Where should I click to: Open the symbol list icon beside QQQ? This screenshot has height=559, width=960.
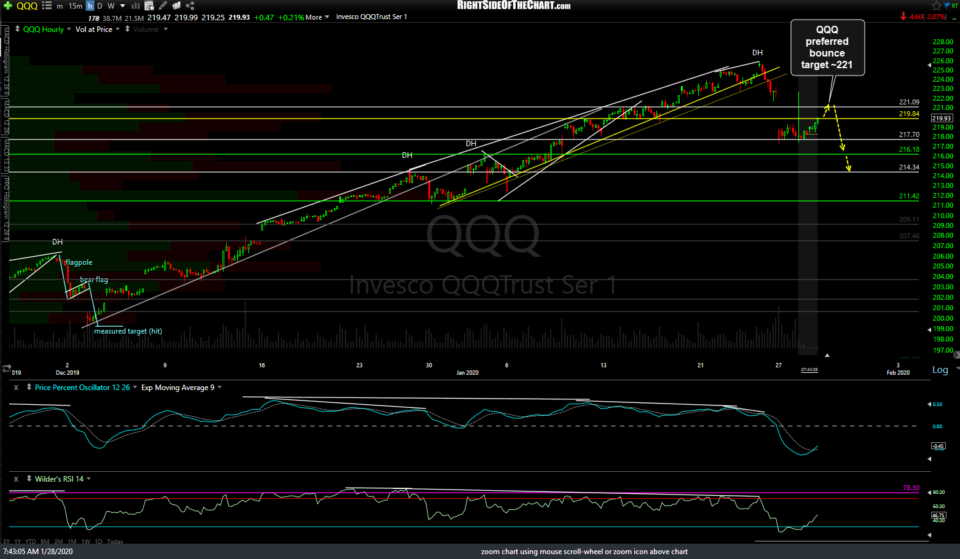click(x=47, y=6)
